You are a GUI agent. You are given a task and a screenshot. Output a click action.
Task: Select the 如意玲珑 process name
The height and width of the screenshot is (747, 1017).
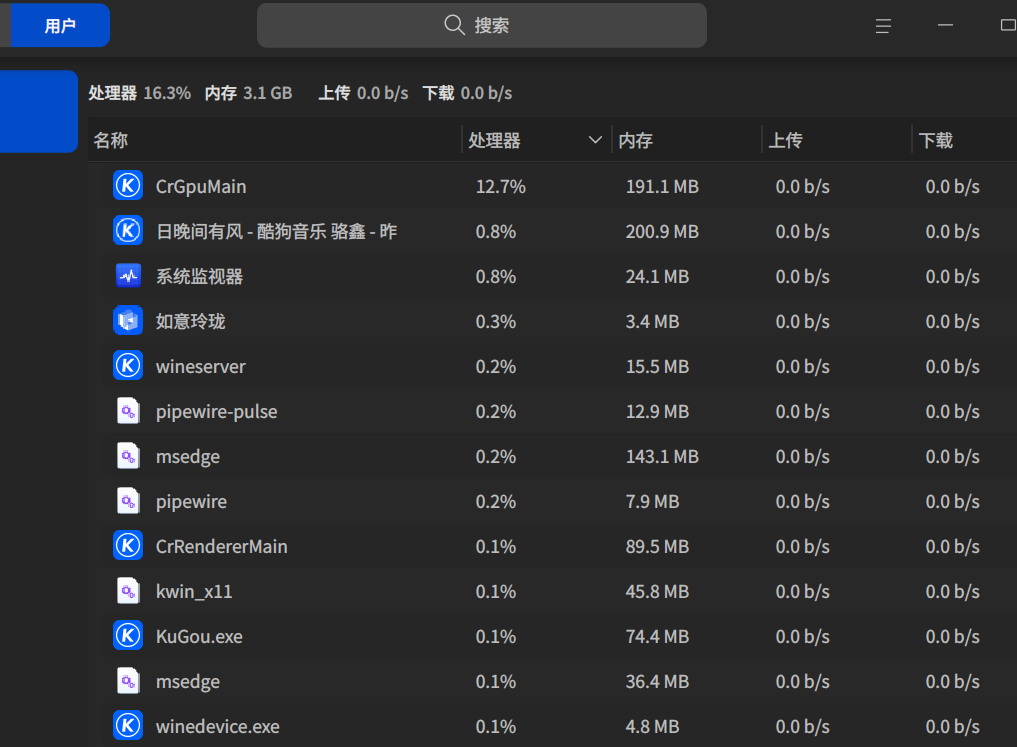pos(191,322)
